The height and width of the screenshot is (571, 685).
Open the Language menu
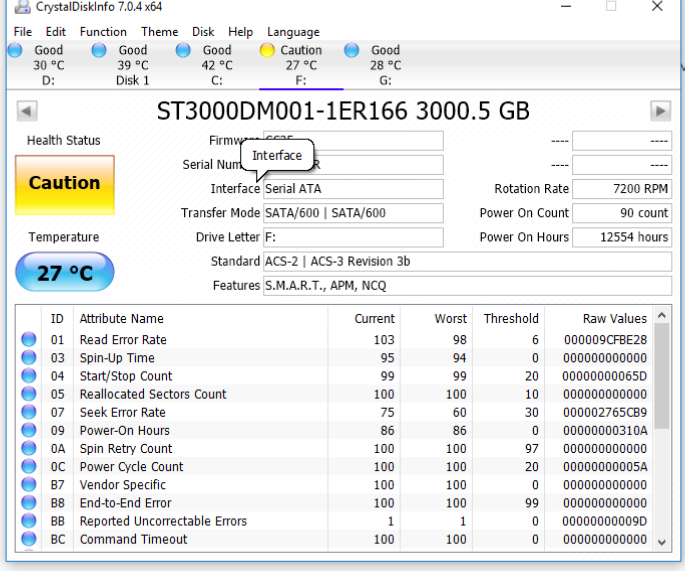point(293,32)
